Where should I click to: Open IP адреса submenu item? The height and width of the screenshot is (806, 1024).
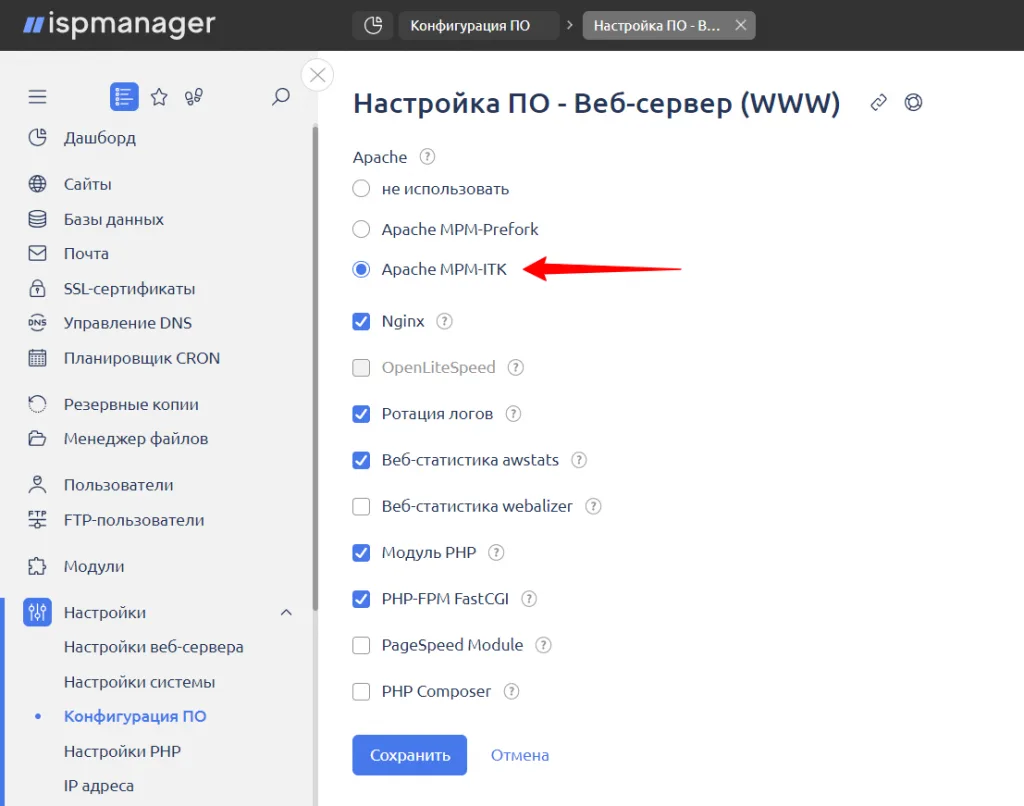click(99, 786)
